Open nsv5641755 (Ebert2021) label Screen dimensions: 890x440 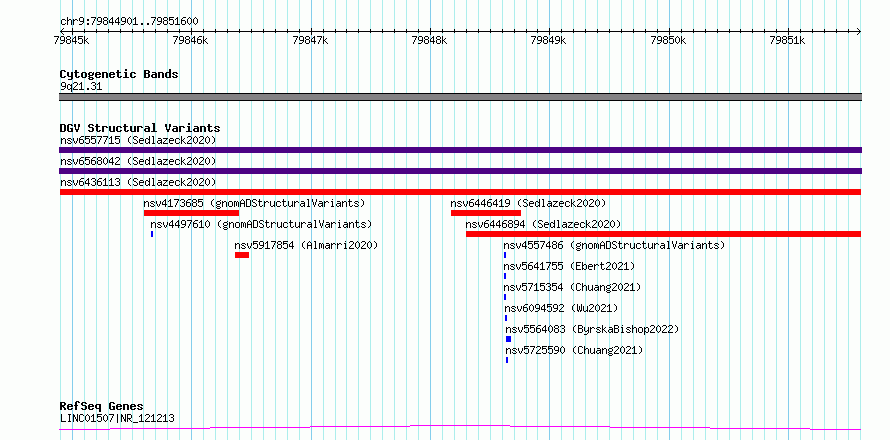(x=569, y=266)
